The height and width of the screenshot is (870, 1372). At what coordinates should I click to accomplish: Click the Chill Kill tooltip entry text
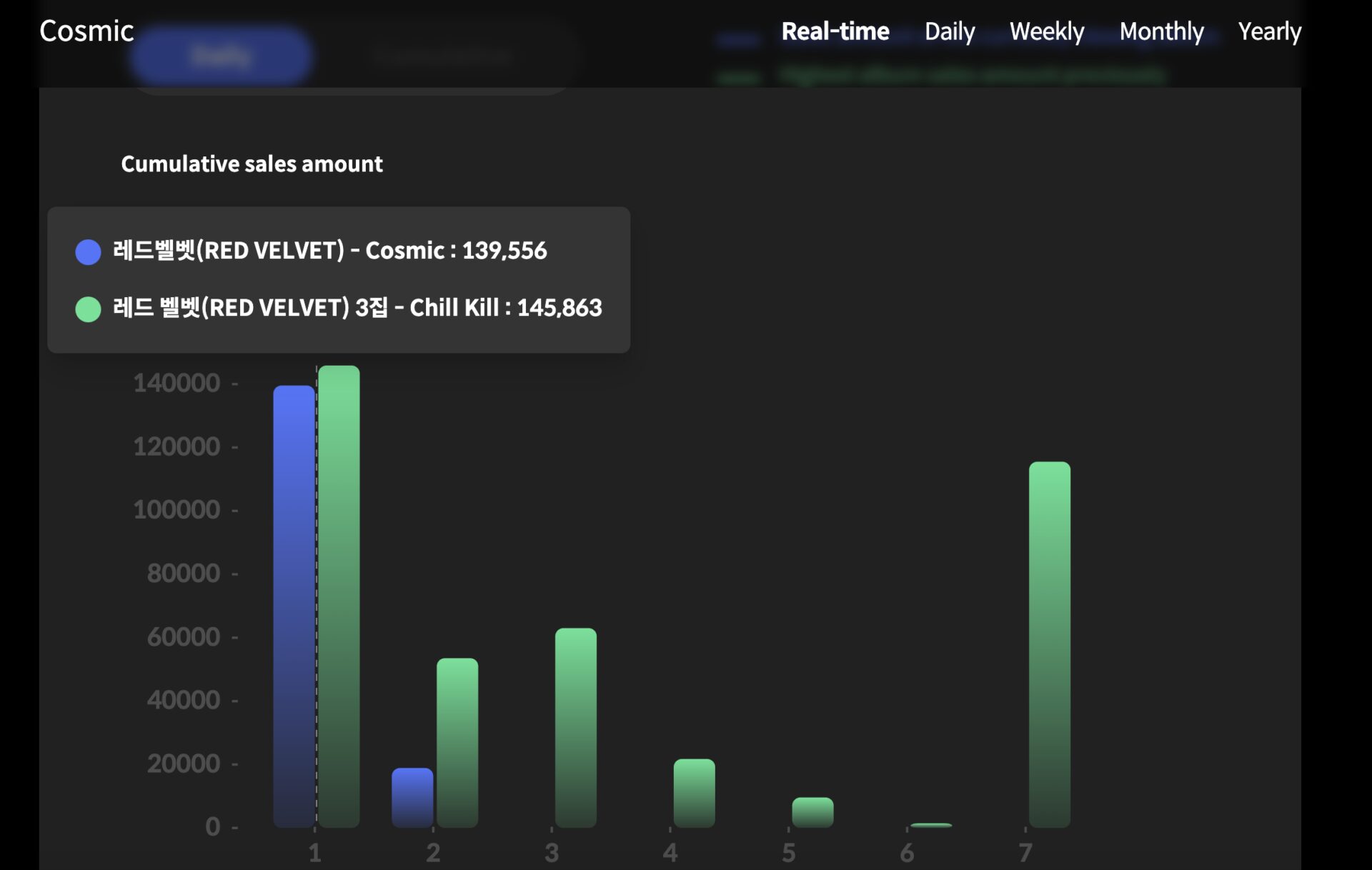(x=357, y=308)
